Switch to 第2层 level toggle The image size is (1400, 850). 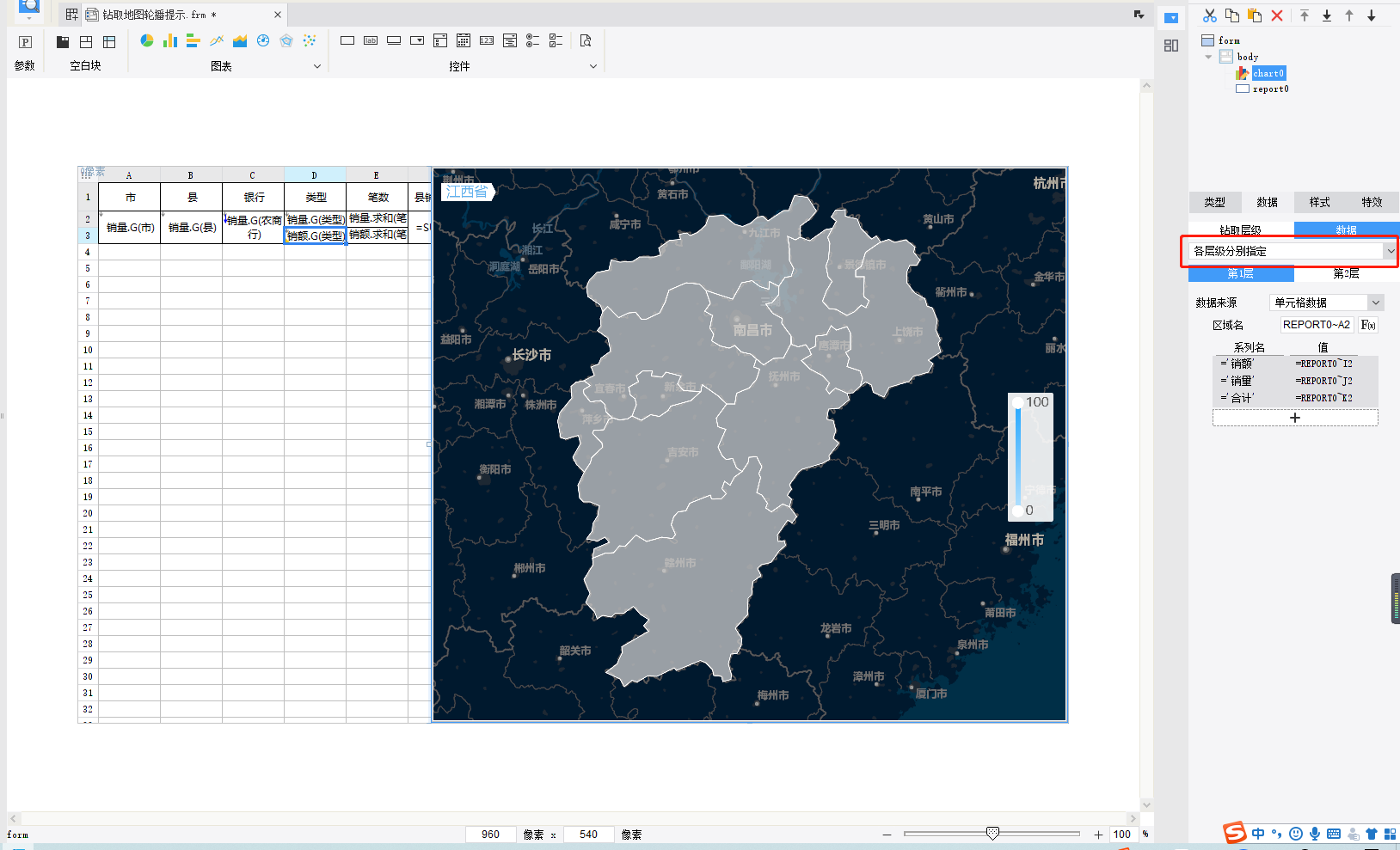(x=1346, y=273)
